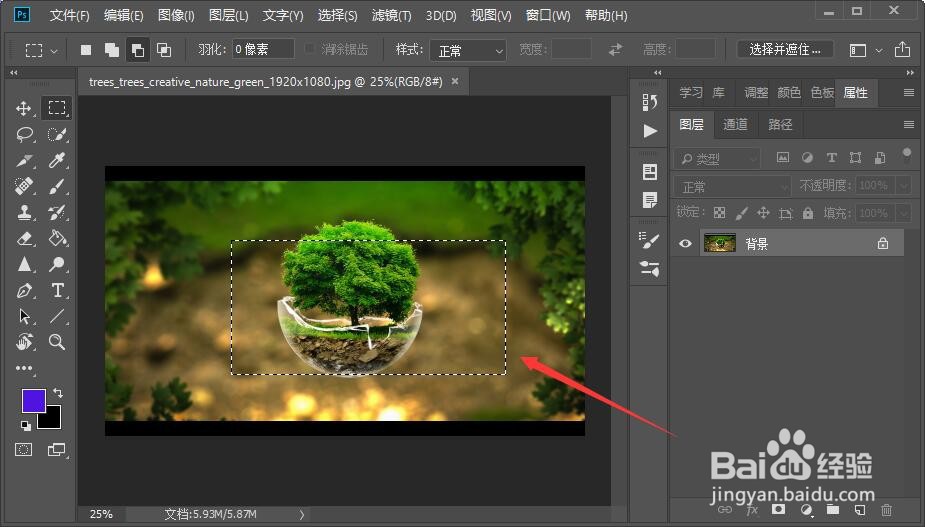Viewport: 925px width, 527px height.
Task: Collapse the toolbar with double arrows
Action: (14, 73)
